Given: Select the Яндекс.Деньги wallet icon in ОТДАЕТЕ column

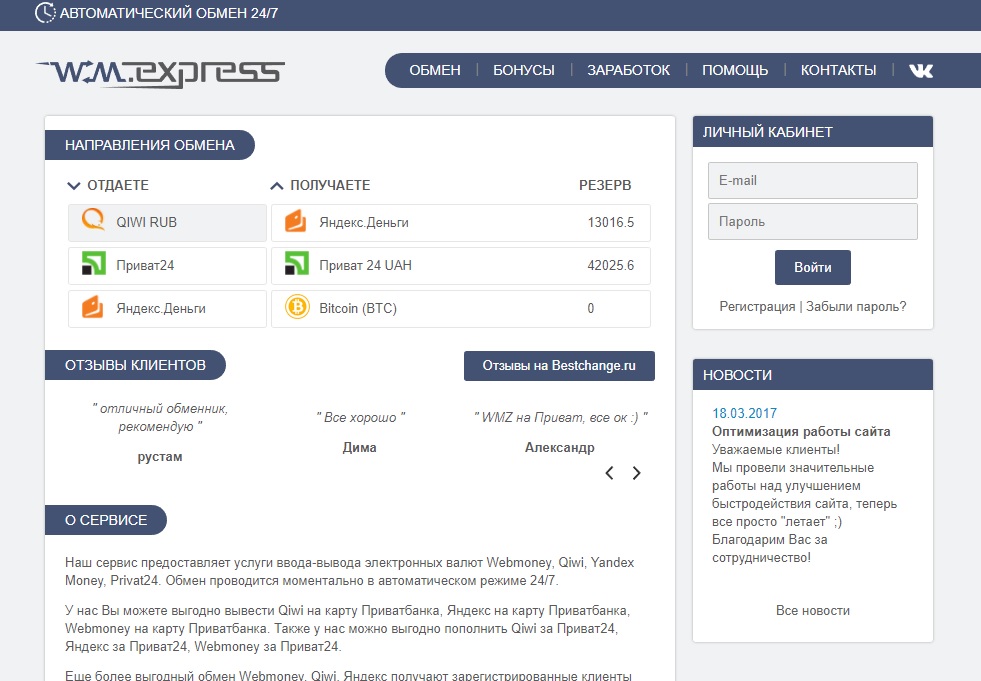Looking at the screenshot, I should coord(93,307).
